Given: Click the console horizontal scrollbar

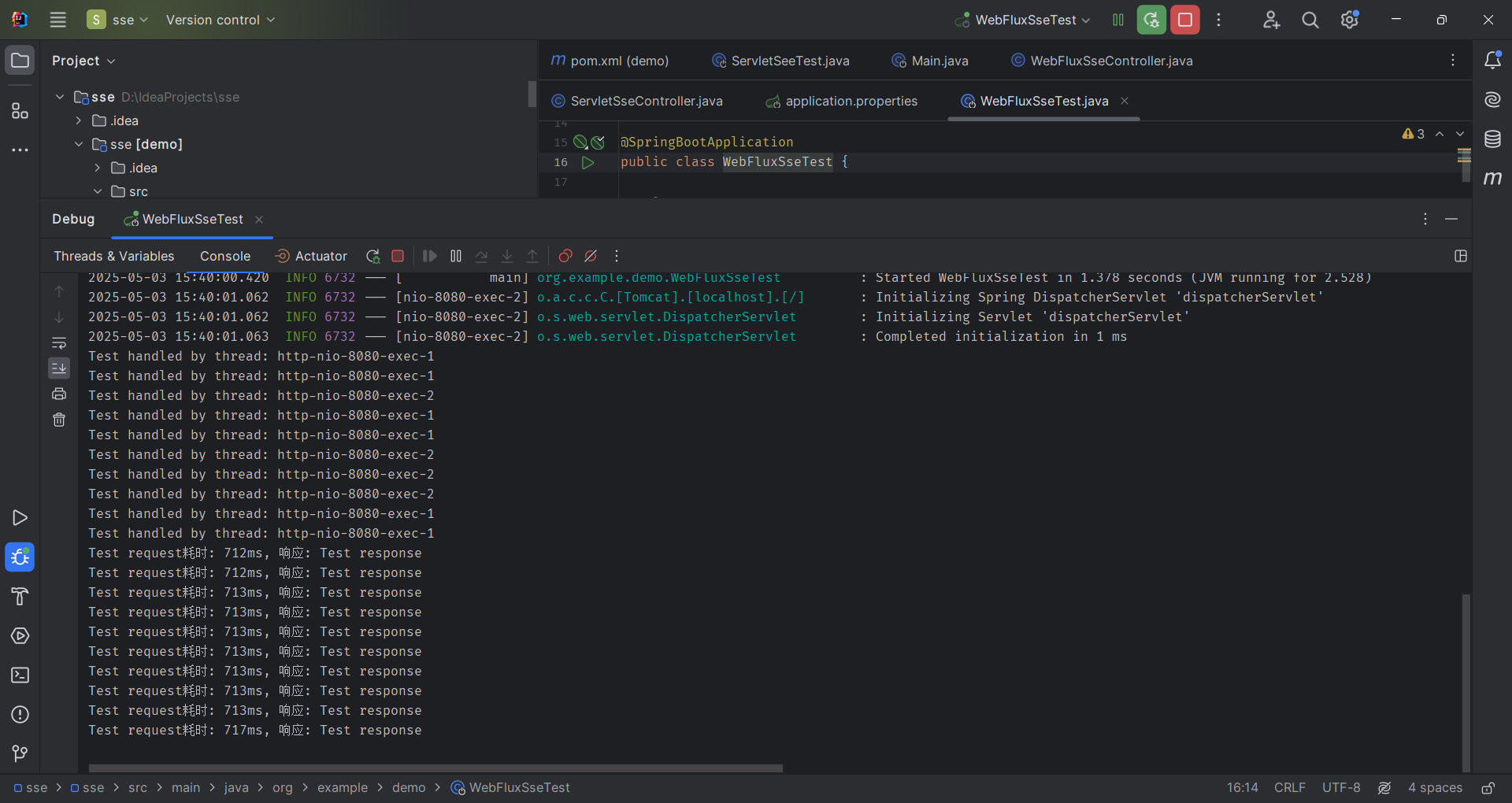Looking at the screenshot, I should (435, 768).
